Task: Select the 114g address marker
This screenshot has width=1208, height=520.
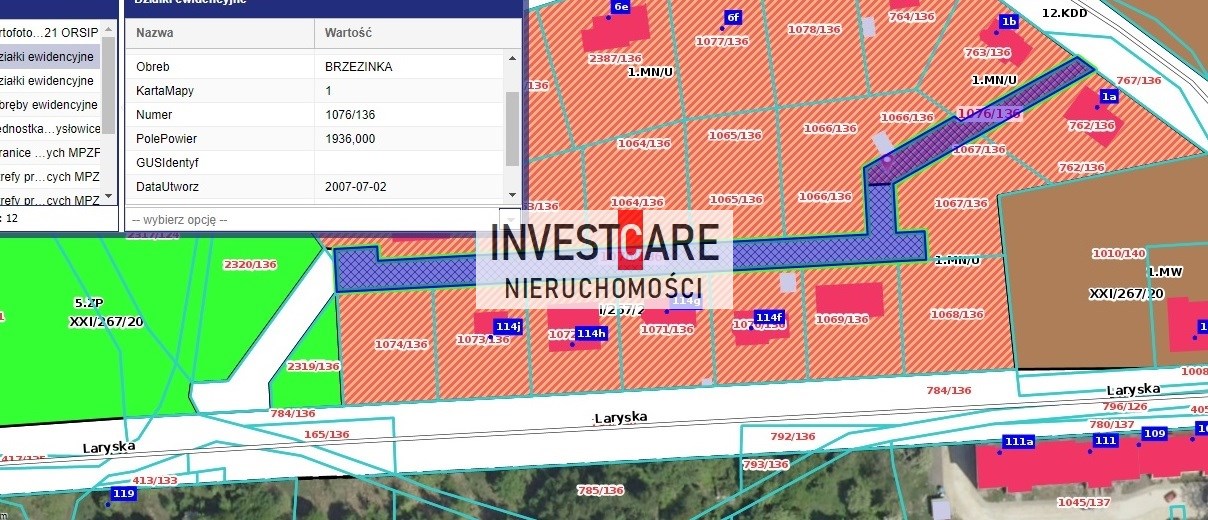Action: click(686, 300)
